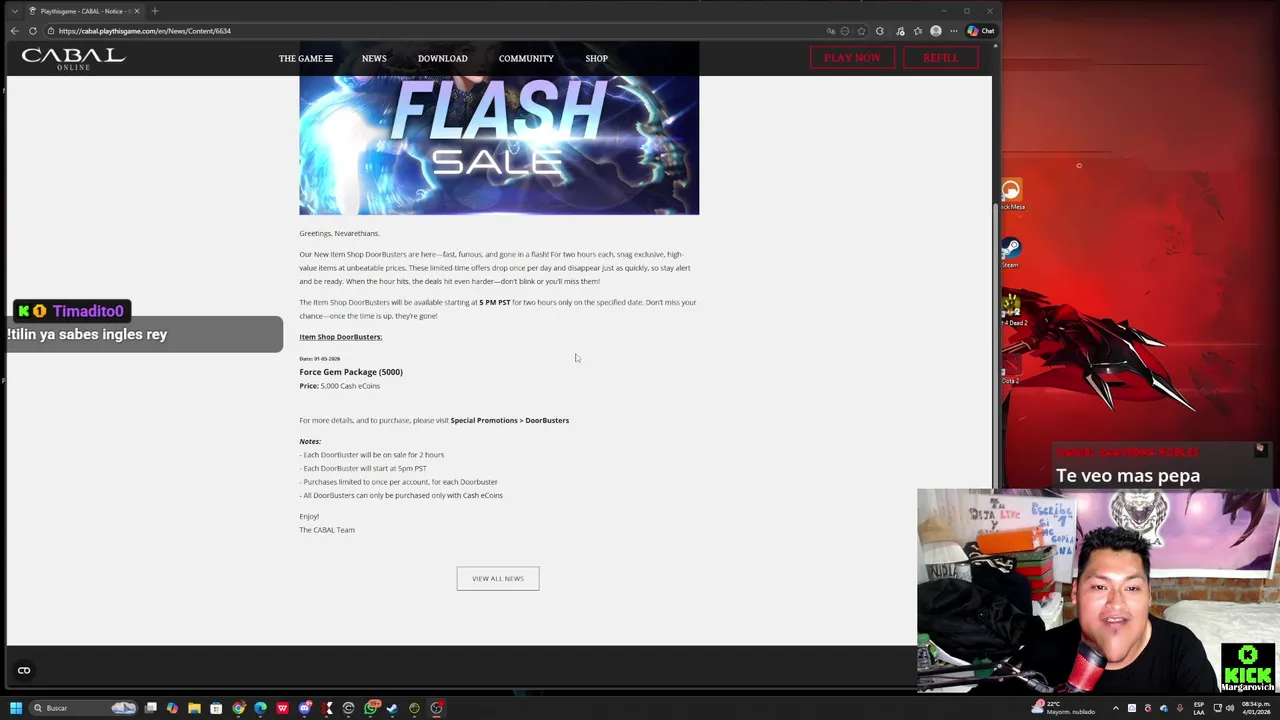
Task: Open THE GAME menu
Action: (305, 58)
